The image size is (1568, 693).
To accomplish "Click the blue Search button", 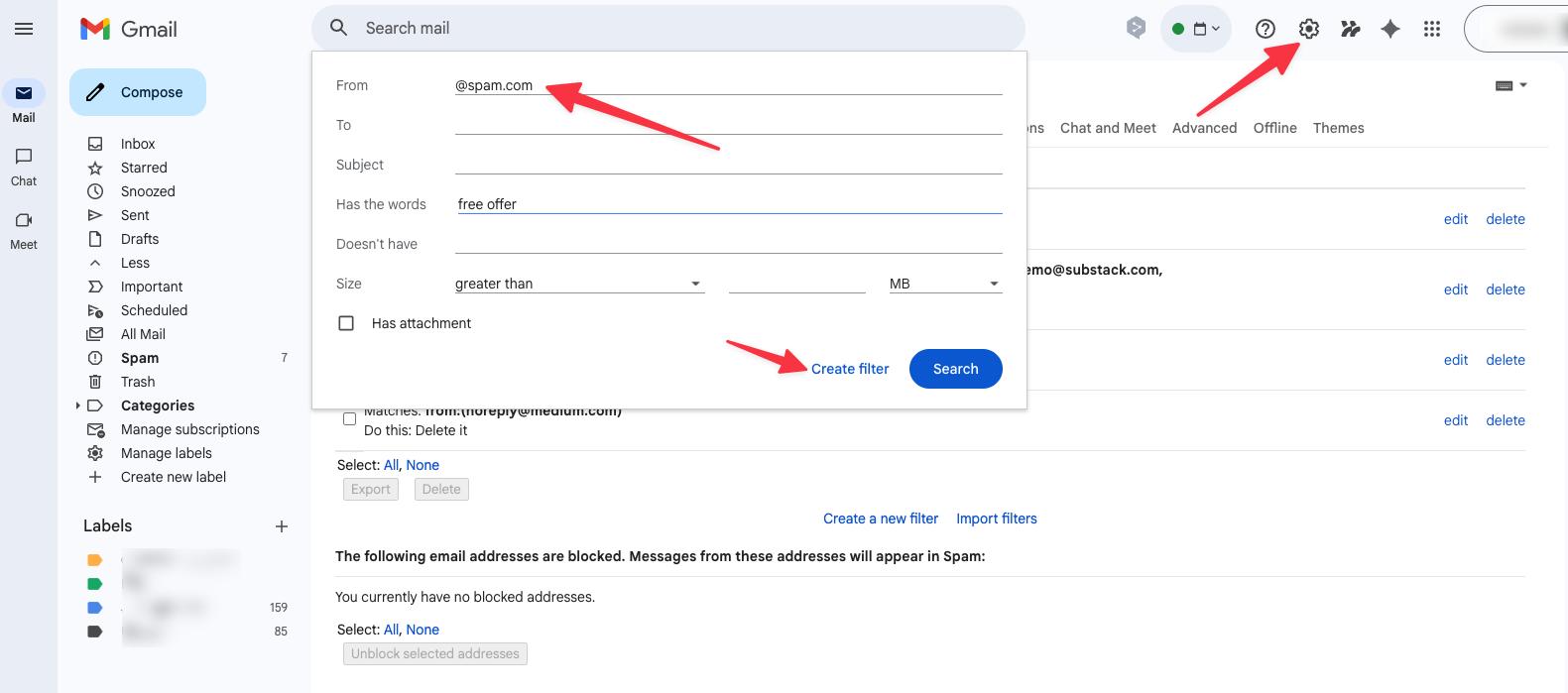I will (x=955, y=369).
